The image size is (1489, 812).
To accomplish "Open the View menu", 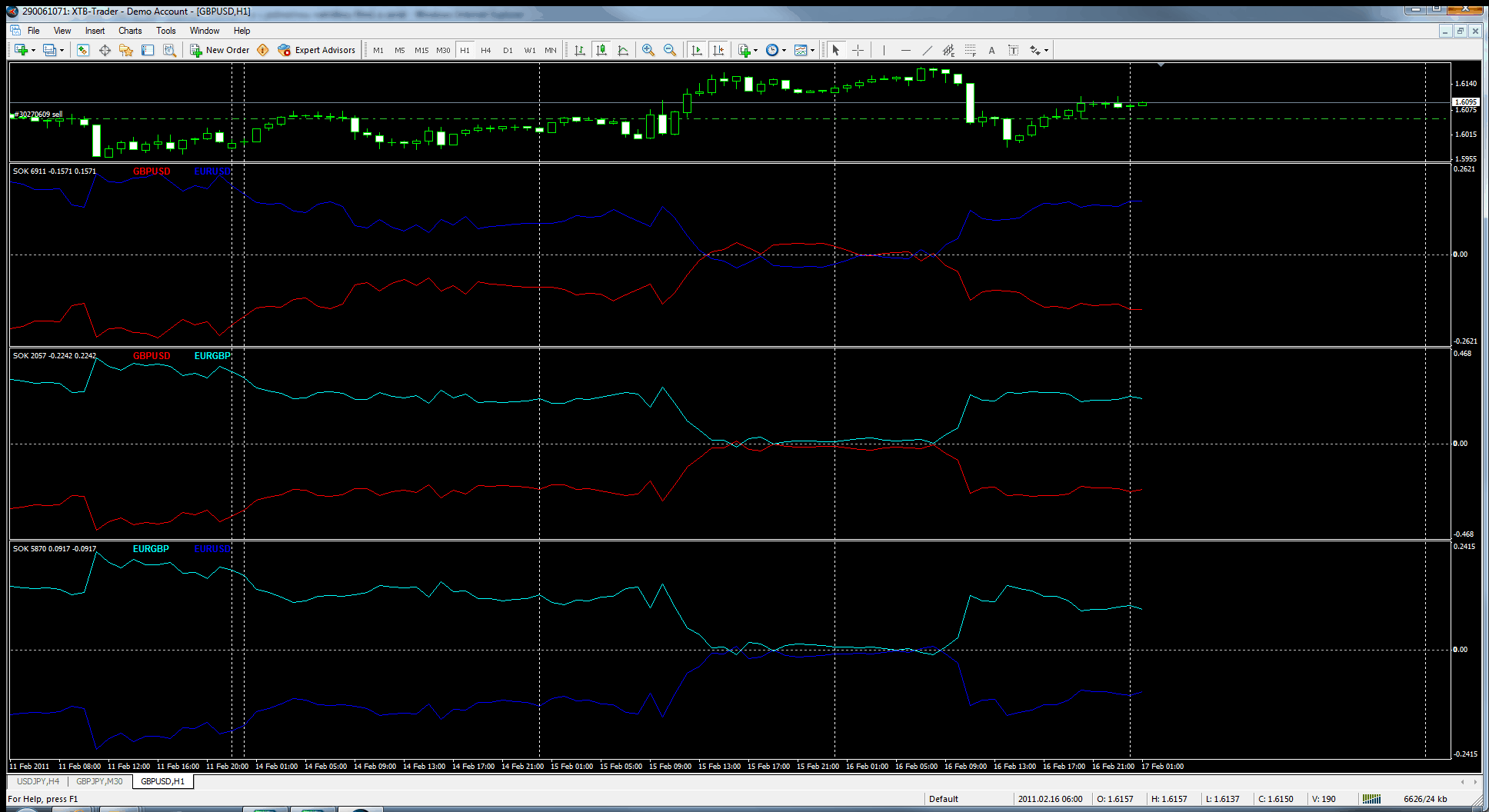I will click(x=62, y=31).
